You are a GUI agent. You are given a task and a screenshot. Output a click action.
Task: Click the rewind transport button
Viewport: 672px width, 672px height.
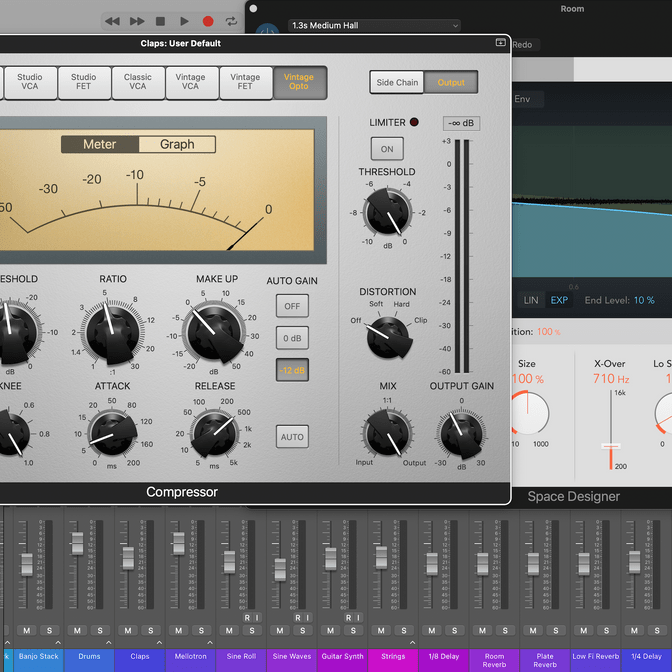(x=112, y=21)
